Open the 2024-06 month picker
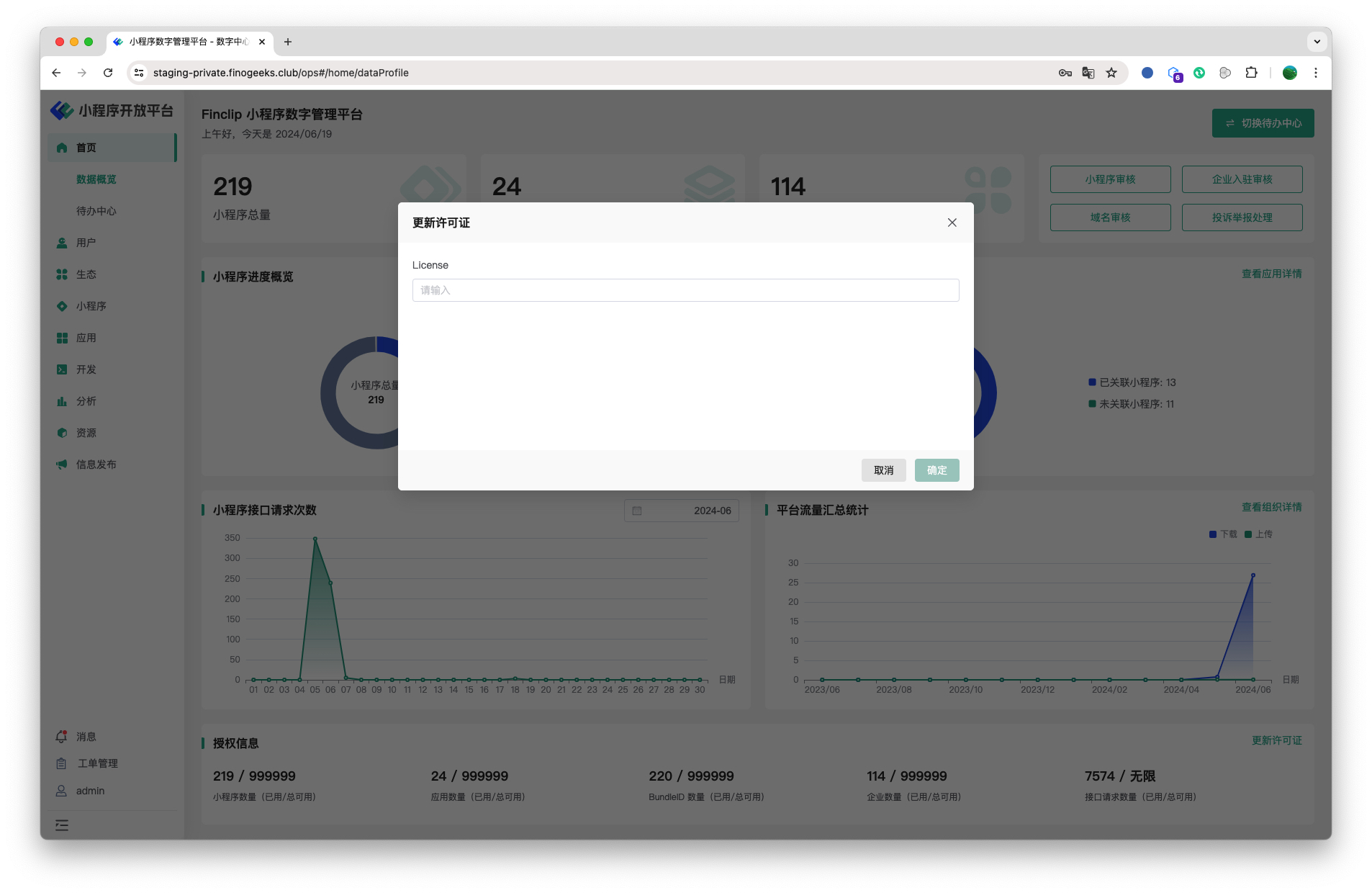Image resolution: width=1372 pixels, height=893 pixels. (681, 511)
